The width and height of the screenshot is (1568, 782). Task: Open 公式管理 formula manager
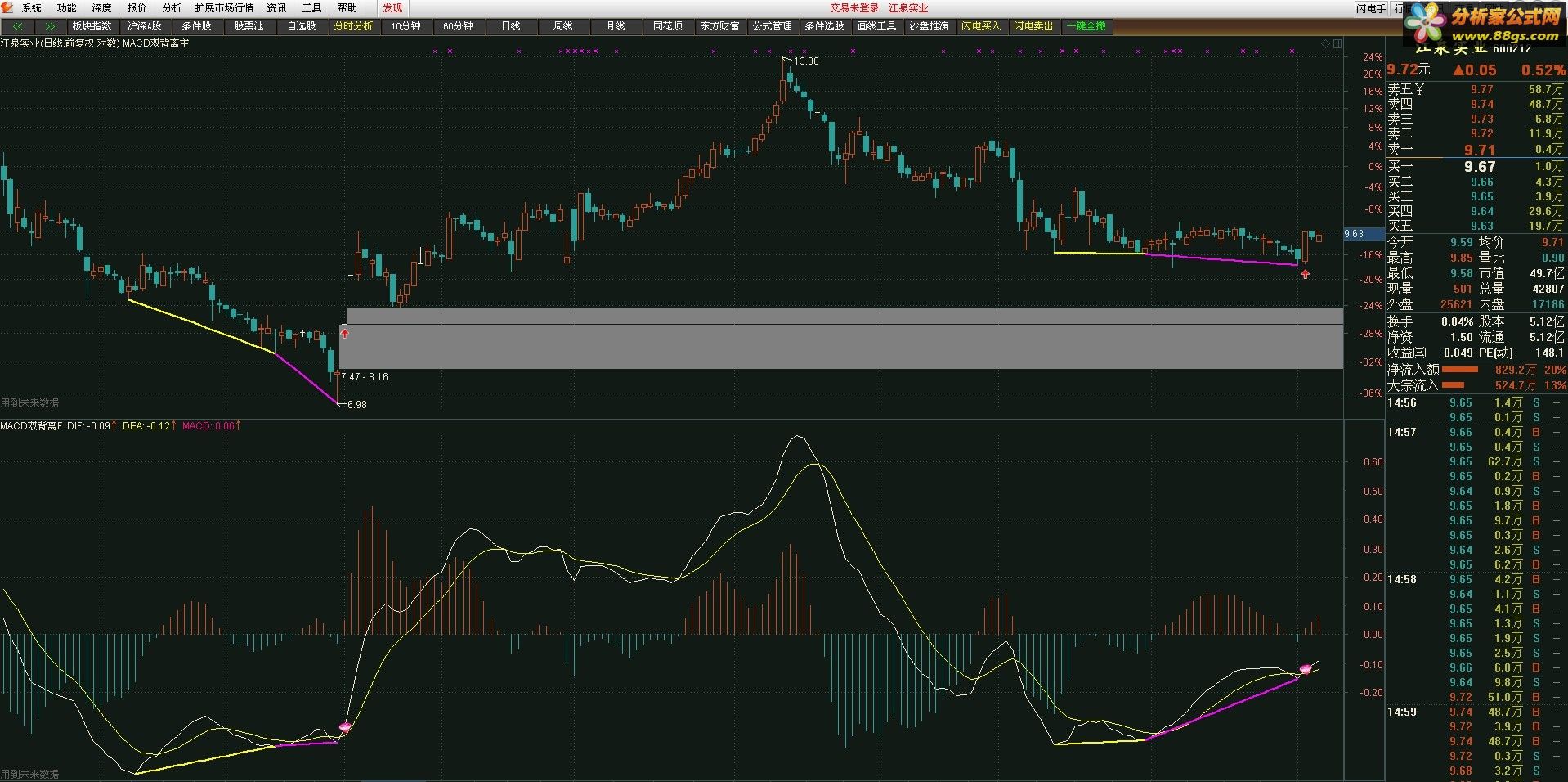coord(772,26)
